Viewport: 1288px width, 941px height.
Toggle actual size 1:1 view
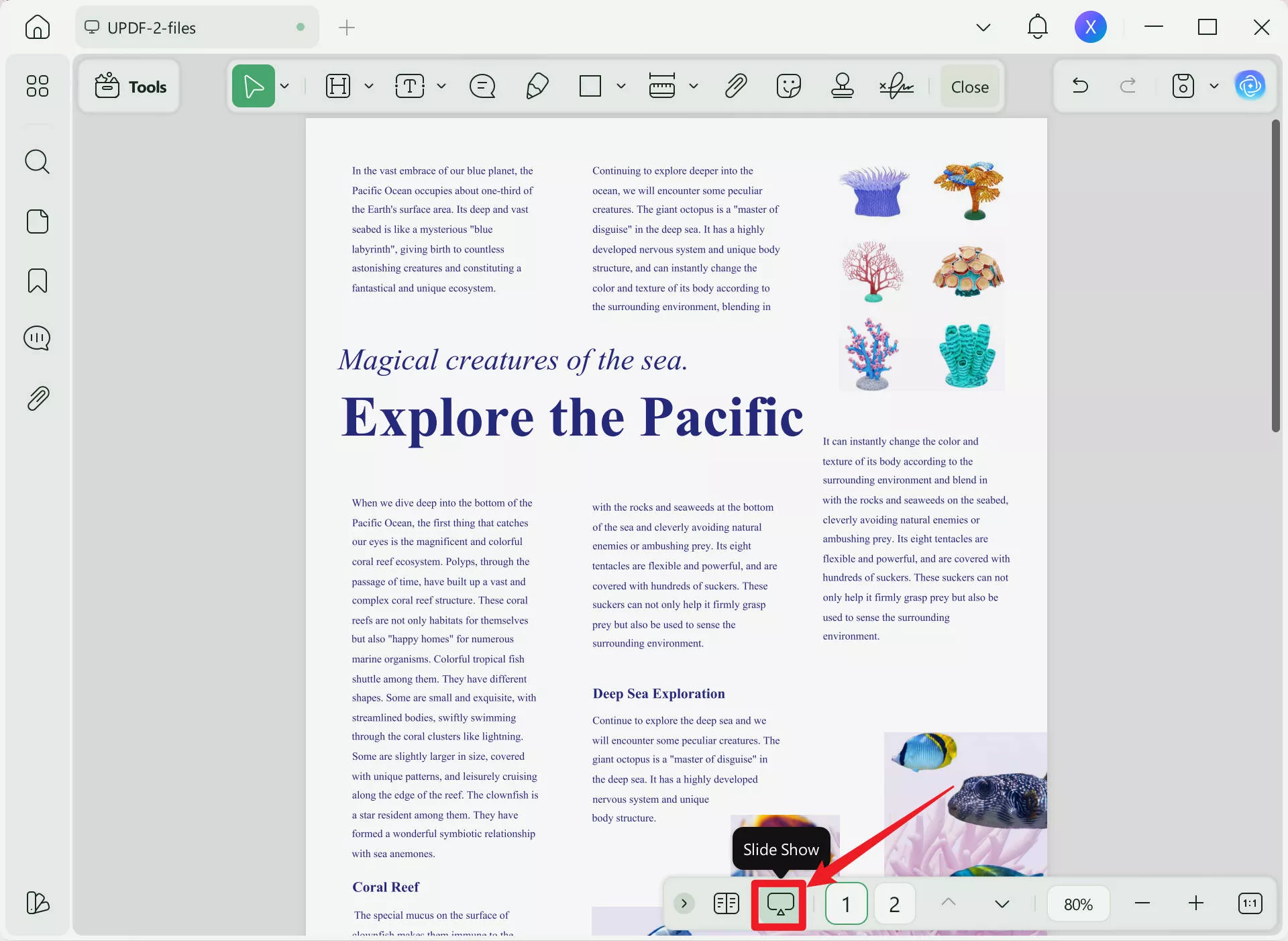pyautogui.click(x=1250, y=903)
